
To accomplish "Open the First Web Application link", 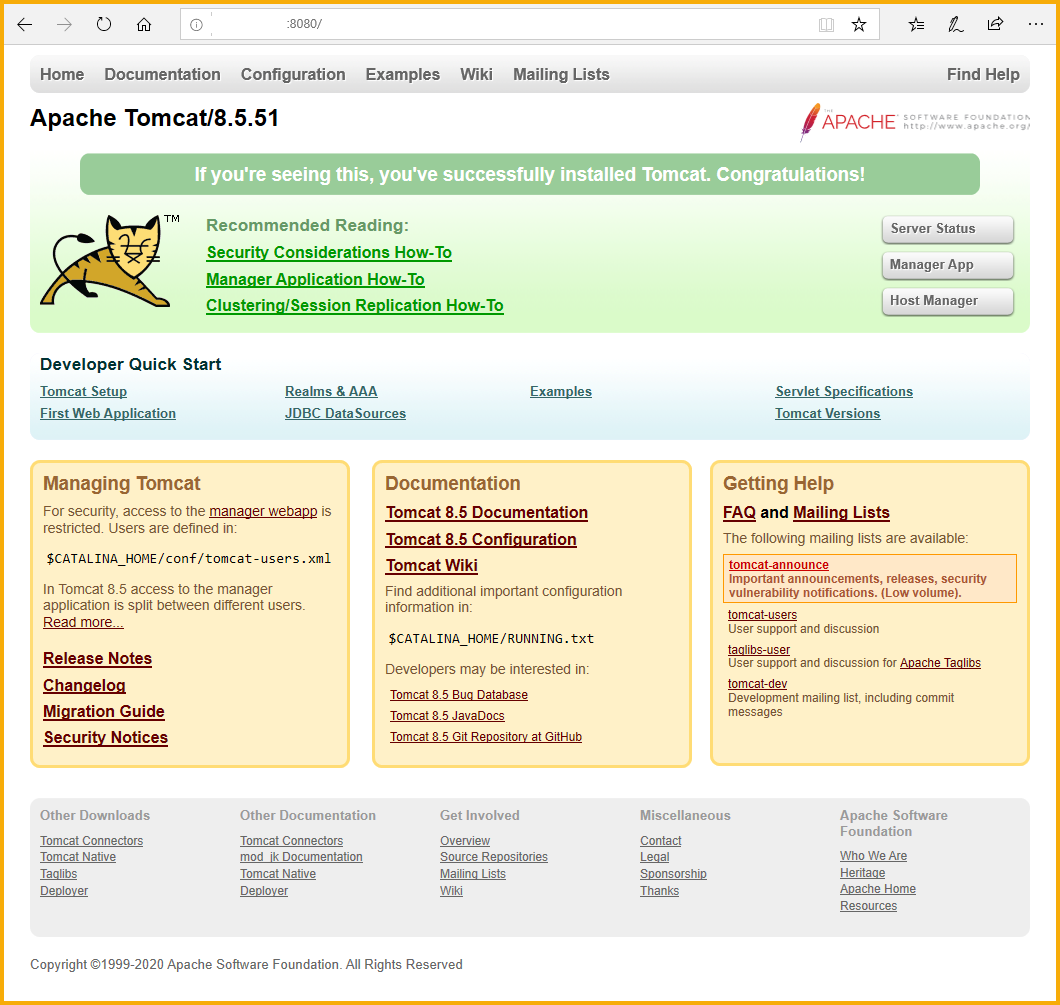I will tap(107, 413).
